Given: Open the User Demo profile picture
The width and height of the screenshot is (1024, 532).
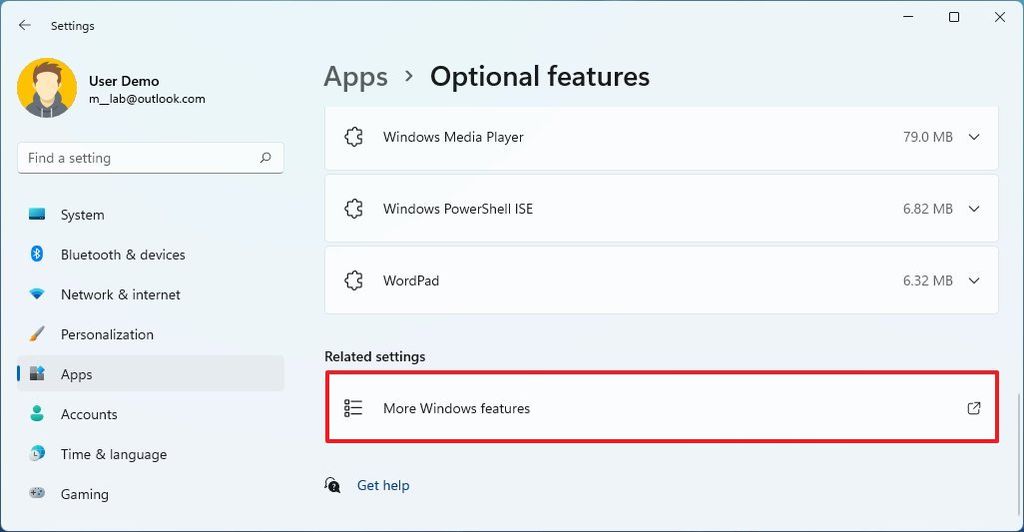Looking at the screenshot, I should click(47, 88).
